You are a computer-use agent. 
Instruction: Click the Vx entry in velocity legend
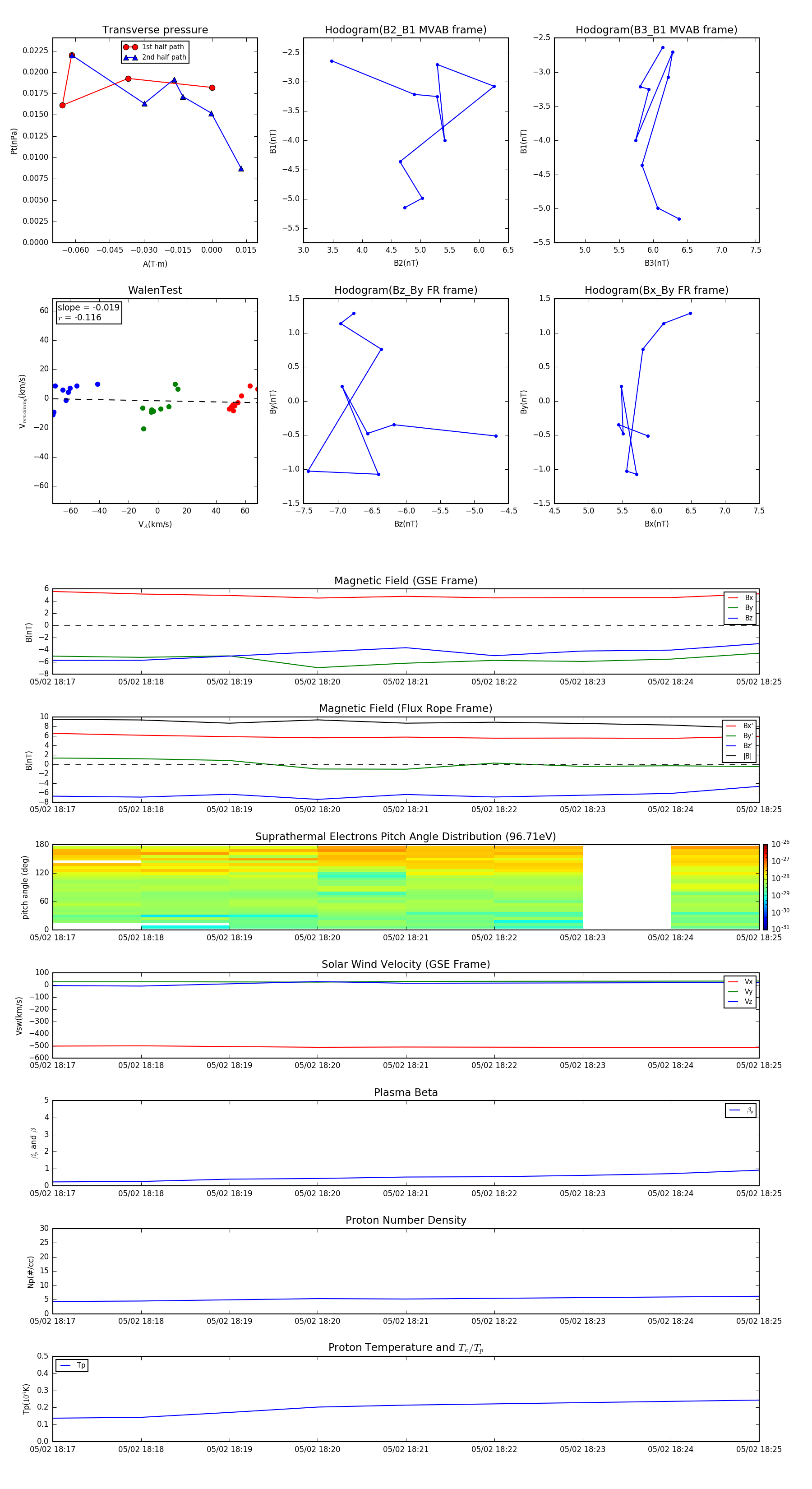tap(740, 981)
